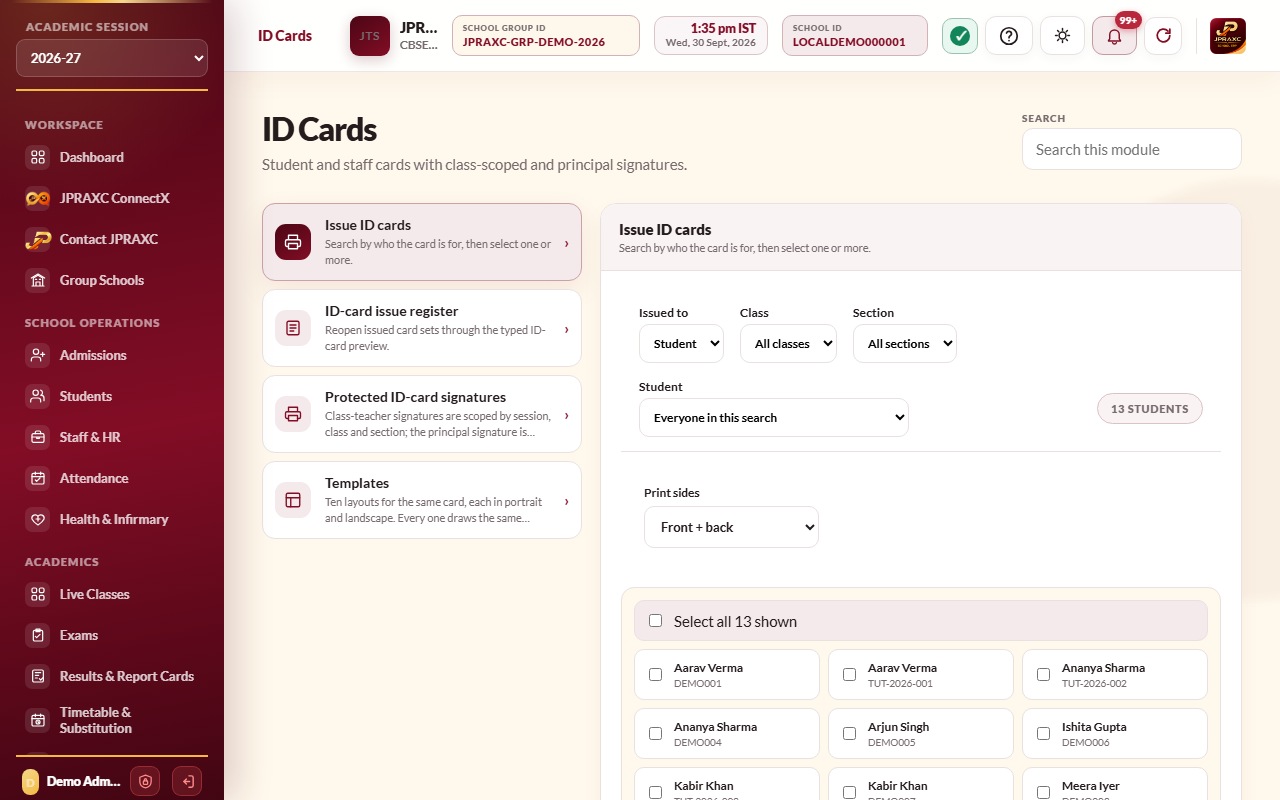Open Results & Report Cards in sidebar
This screenshot has width=1280, height=800.
[112, 676]
